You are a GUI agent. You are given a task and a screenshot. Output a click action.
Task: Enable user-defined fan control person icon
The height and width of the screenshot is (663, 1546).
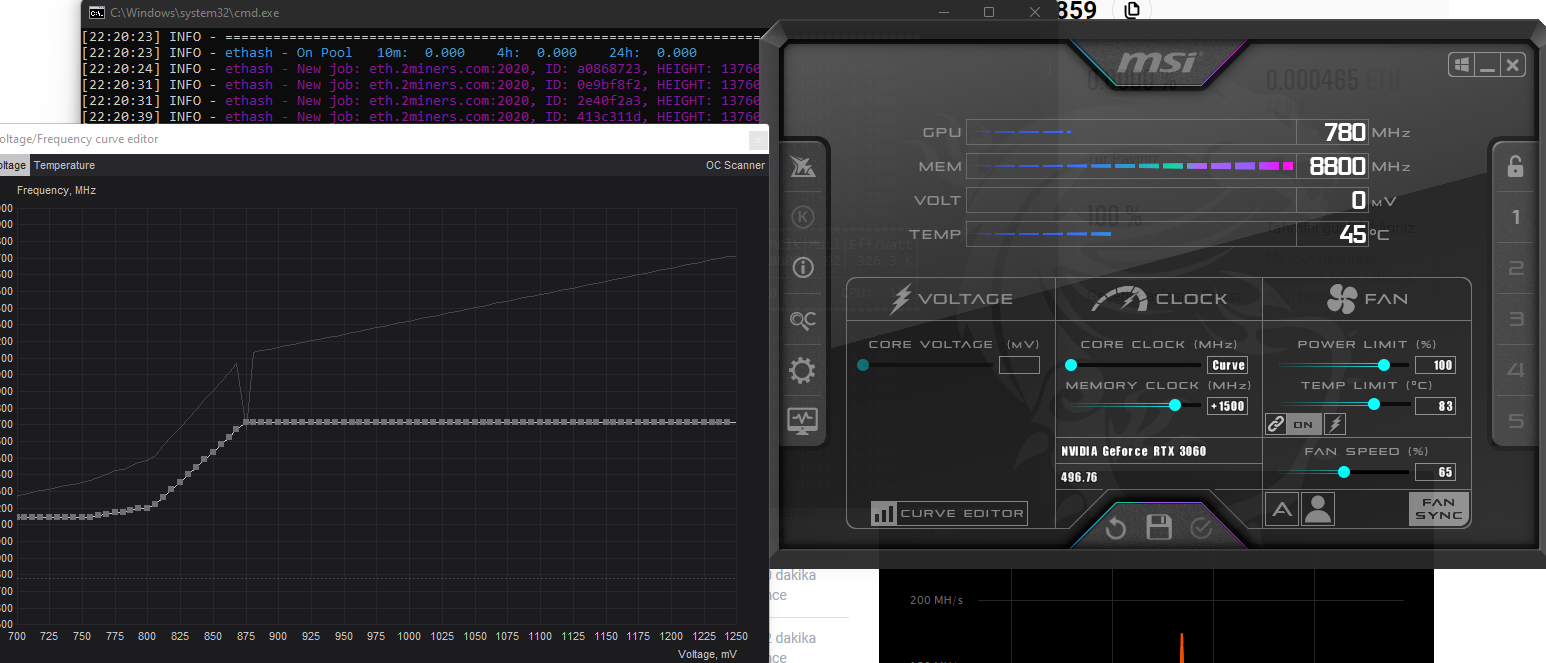coord(1319,509)
